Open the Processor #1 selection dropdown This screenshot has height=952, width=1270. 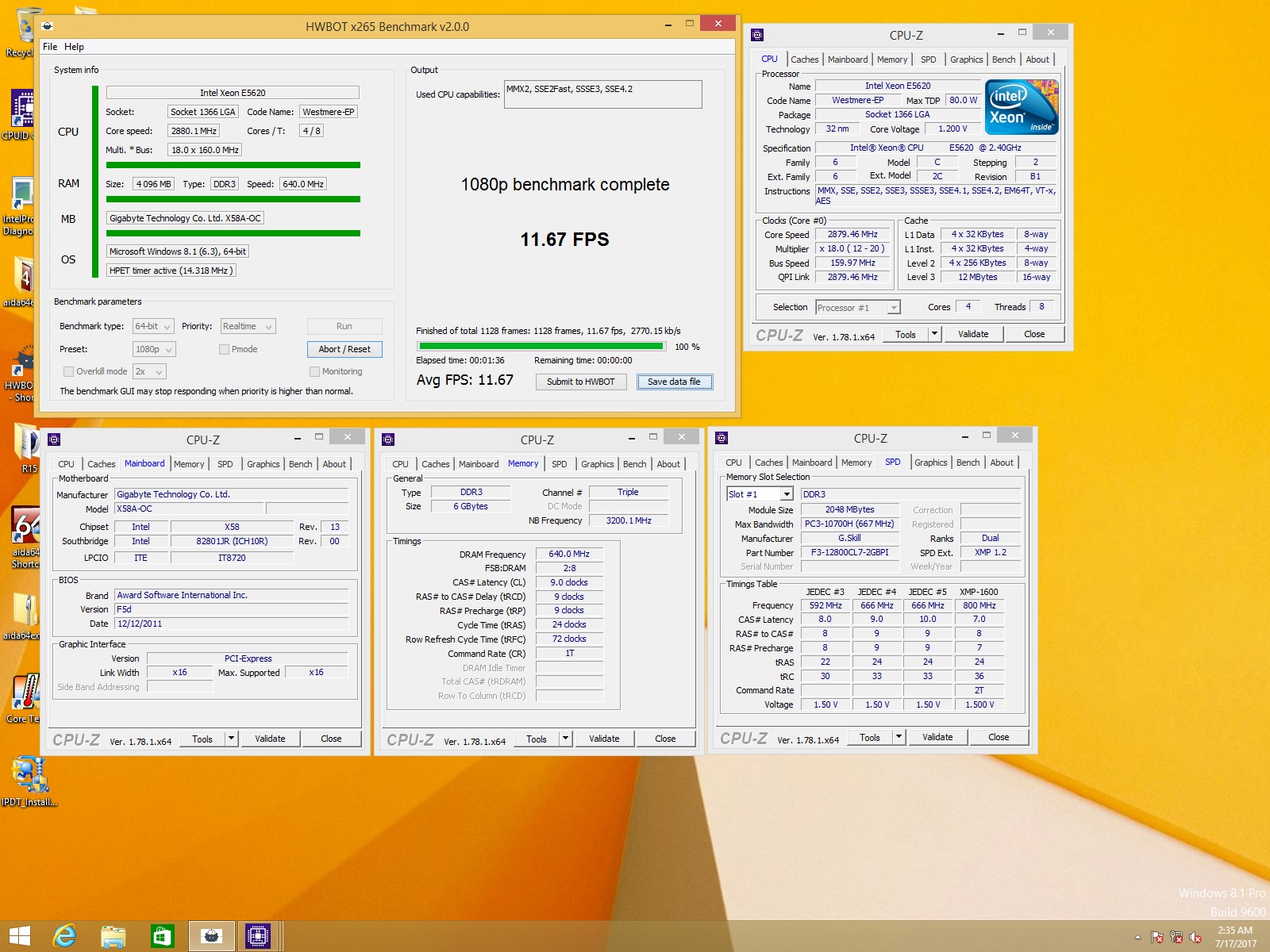[x=858, y=307]
